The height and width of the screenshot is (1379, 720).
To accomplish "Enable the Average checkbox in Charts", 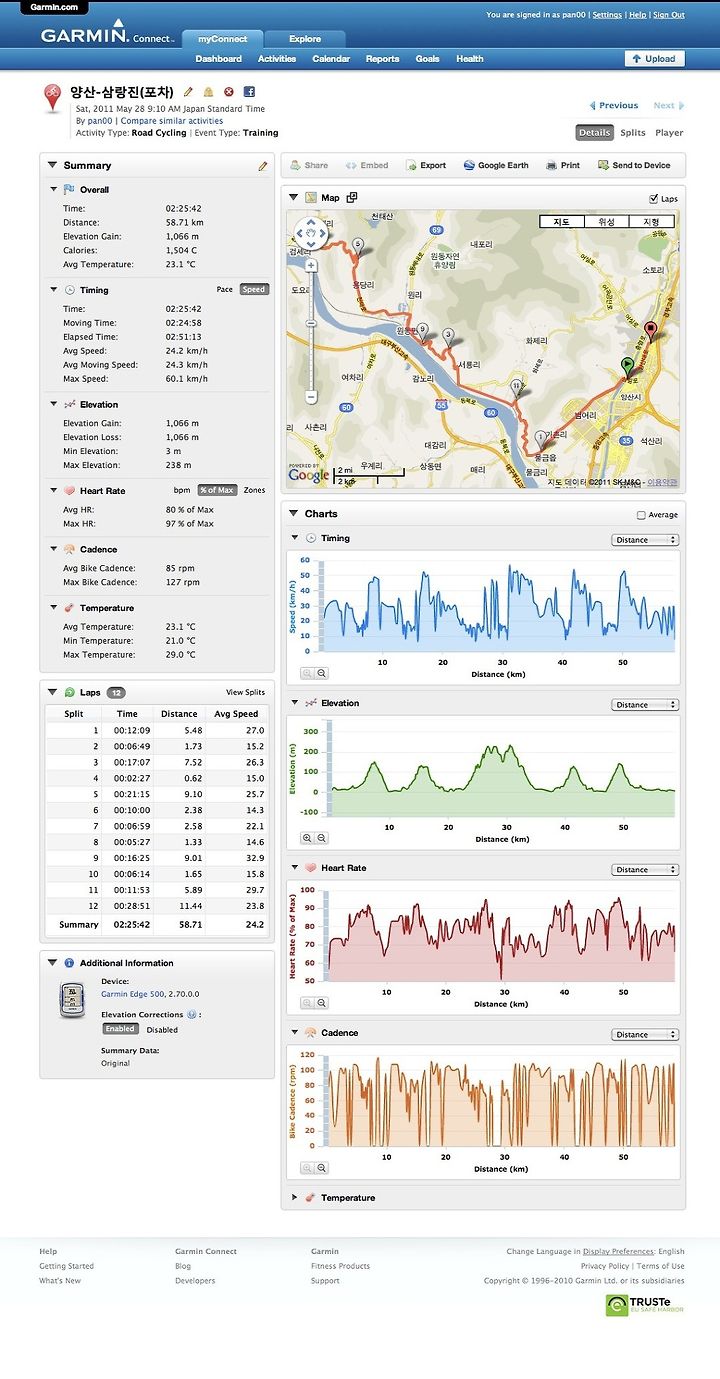I will pos(641,515).
